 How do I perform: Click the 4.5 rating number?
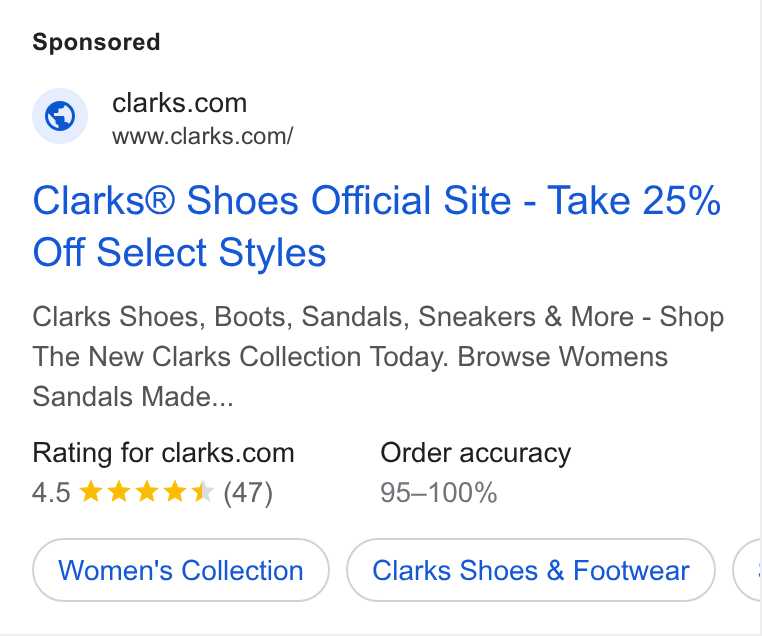click(51, 492)
